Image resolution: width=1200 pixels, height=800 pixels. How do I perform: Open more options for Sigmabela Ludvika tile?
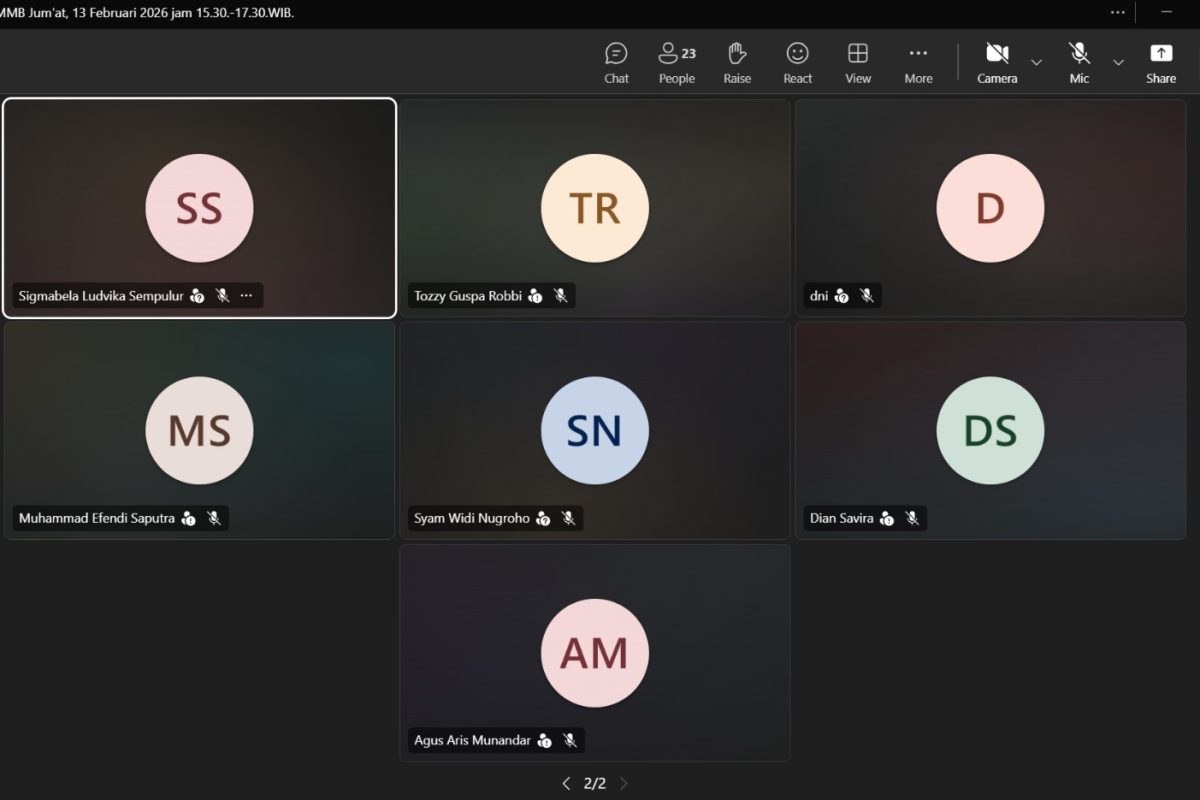click(x=247, y=296)
